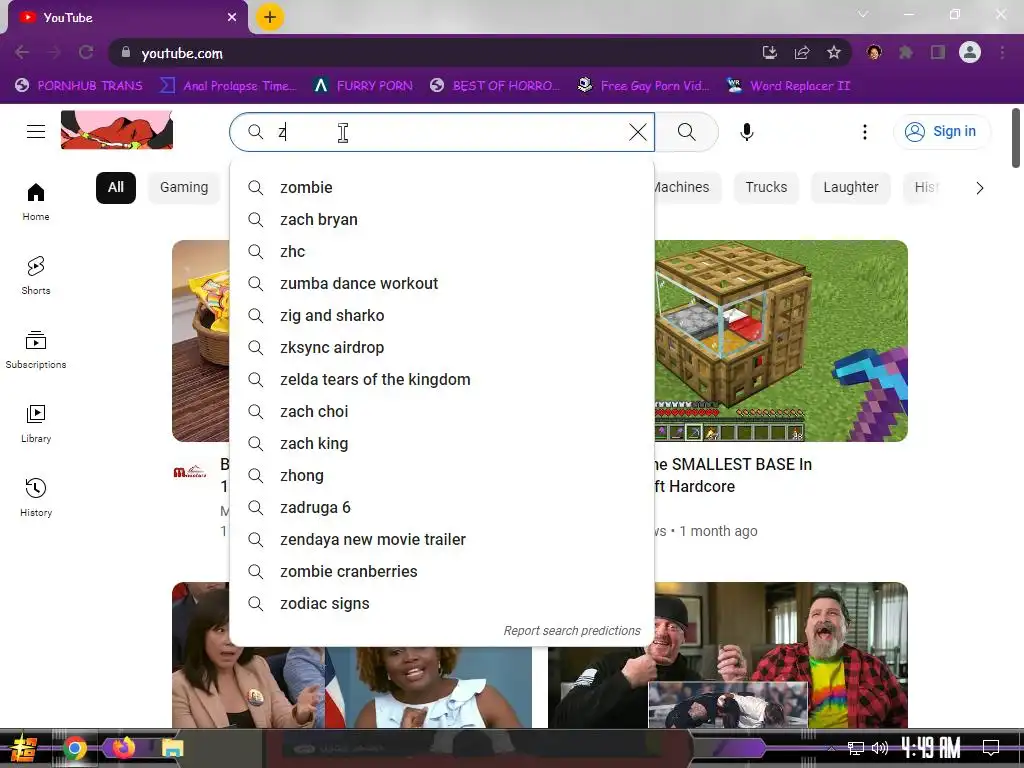Open File Explorer from the taskbar
This screenshot has height=768, width=1024.
tap(172, 748)
